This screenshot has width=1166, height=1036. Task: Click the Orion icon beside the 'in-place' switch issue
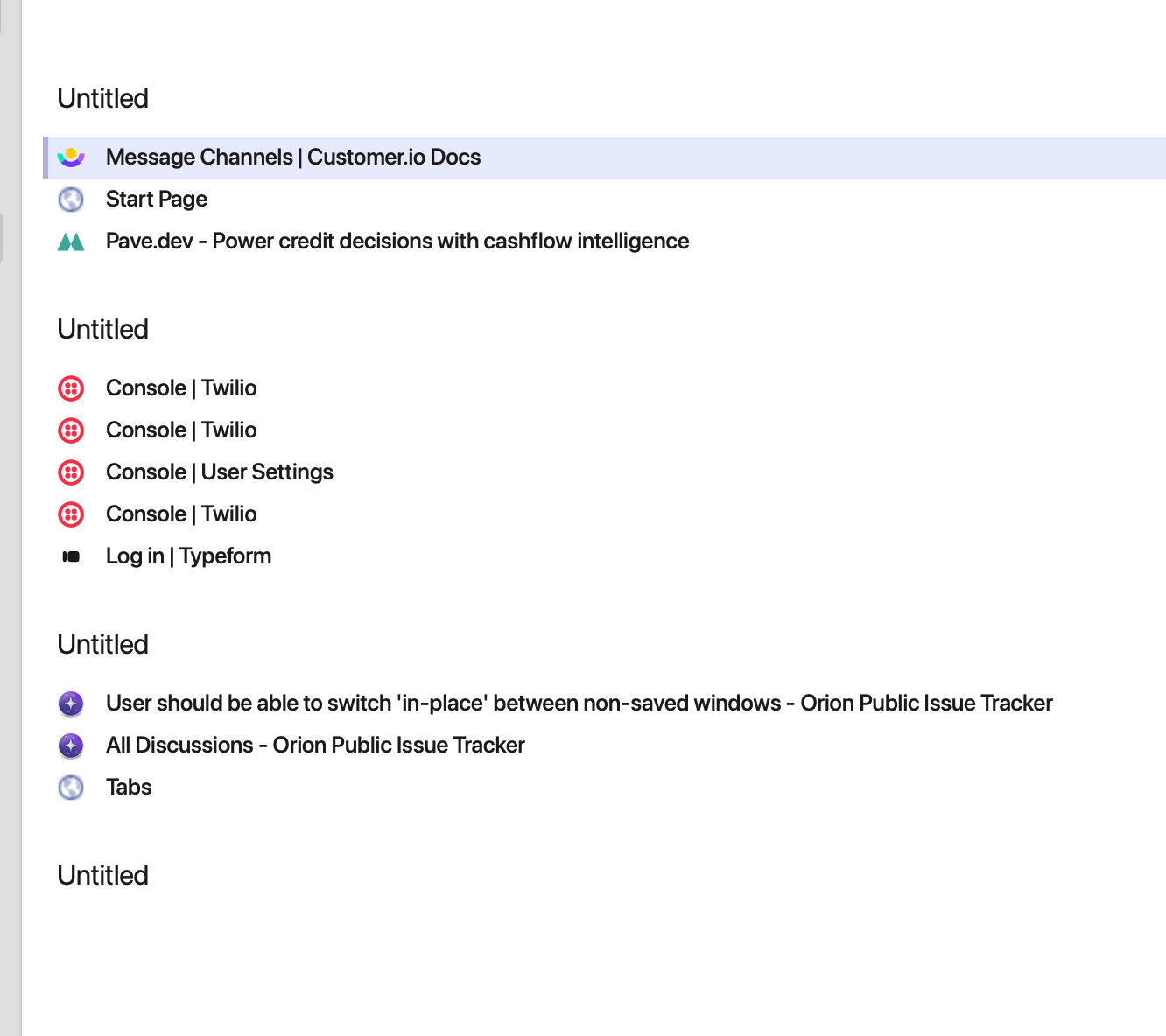[71, 703]
